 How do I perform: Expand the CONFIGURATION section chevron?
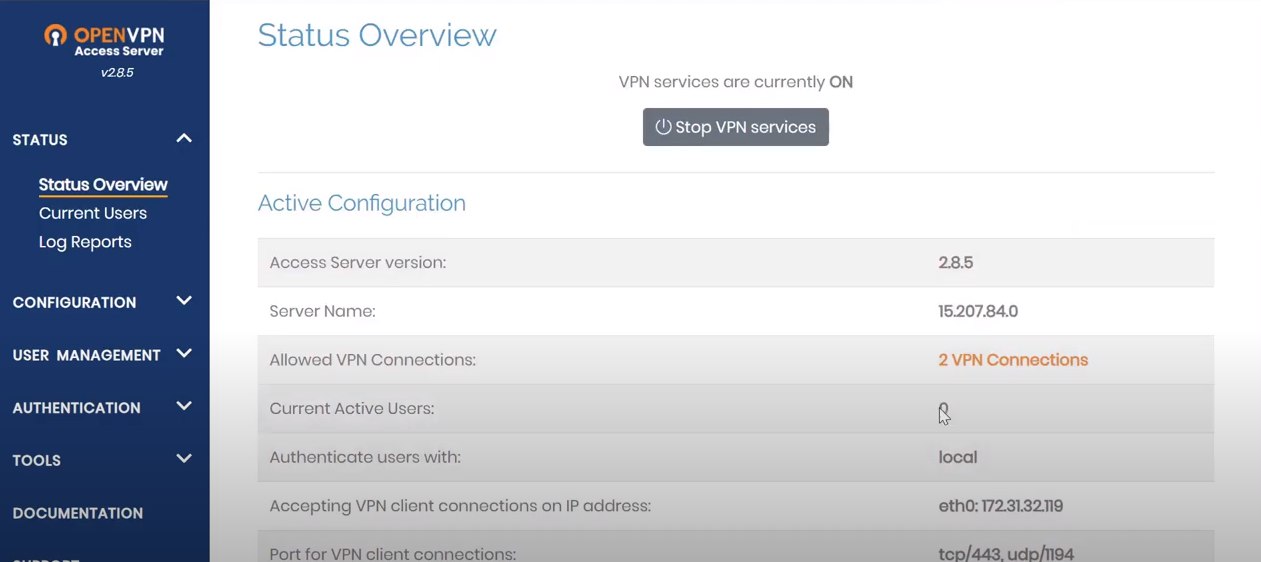(184, 300)
